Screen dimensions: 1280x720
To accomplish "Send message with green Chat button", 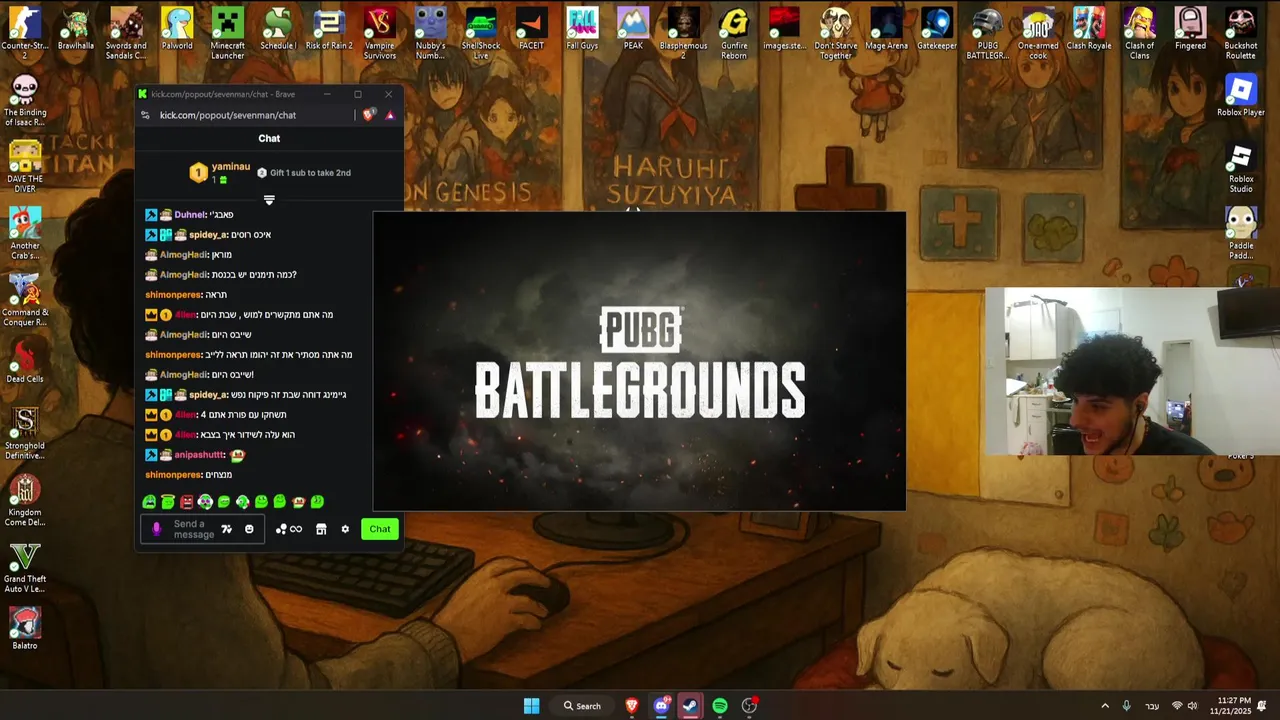I will [380, 529].
